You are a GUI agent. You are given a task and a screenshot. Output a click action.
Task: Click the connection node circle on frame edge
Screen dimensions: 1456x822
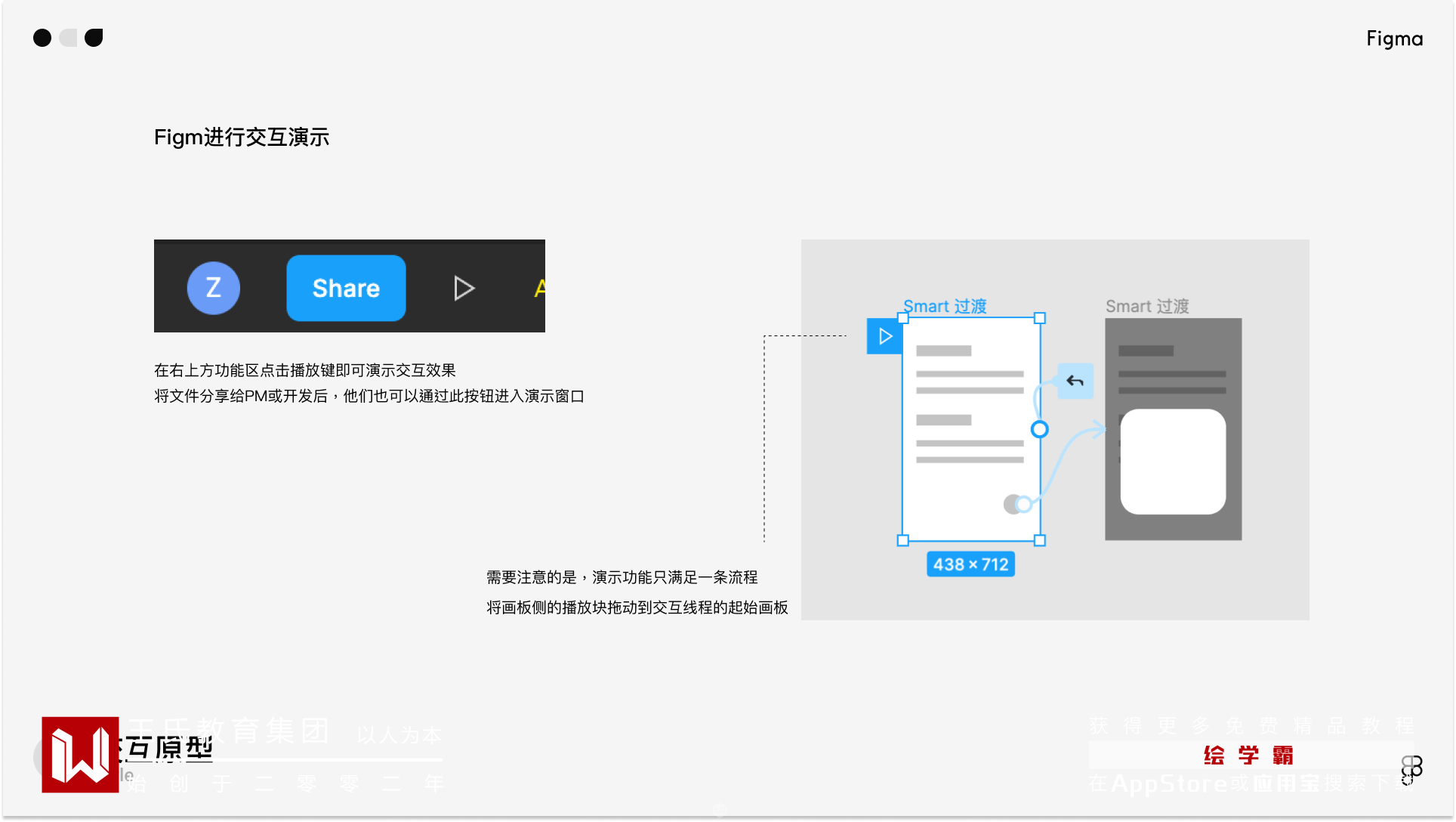(x=1039, y=429)
